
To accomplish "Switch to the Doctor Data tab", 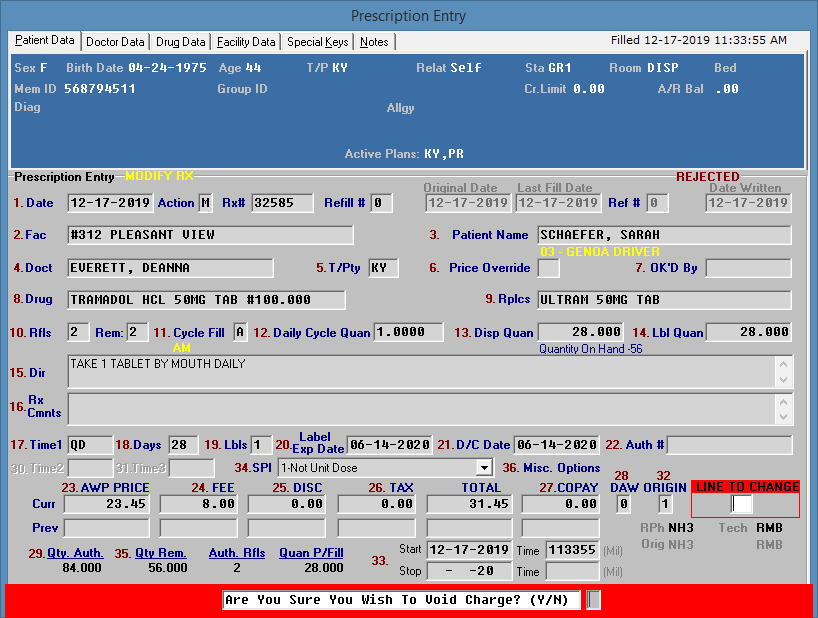I will pos(115,42).
